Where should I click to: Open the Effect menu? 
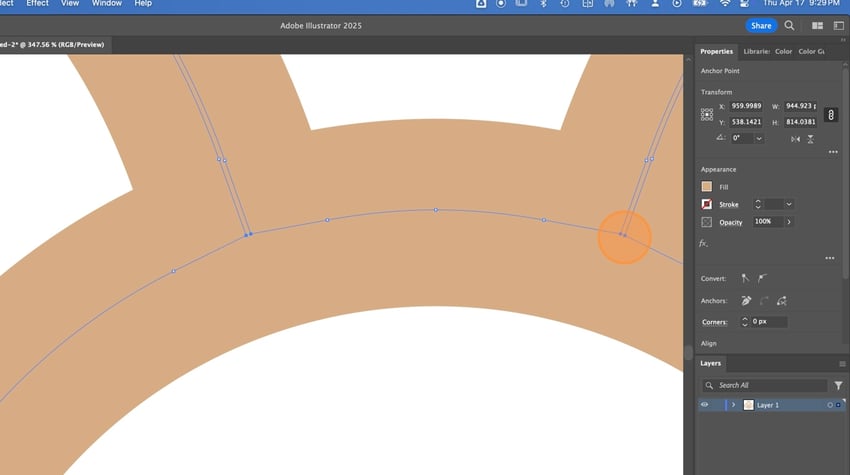click(x=37, y=4)
